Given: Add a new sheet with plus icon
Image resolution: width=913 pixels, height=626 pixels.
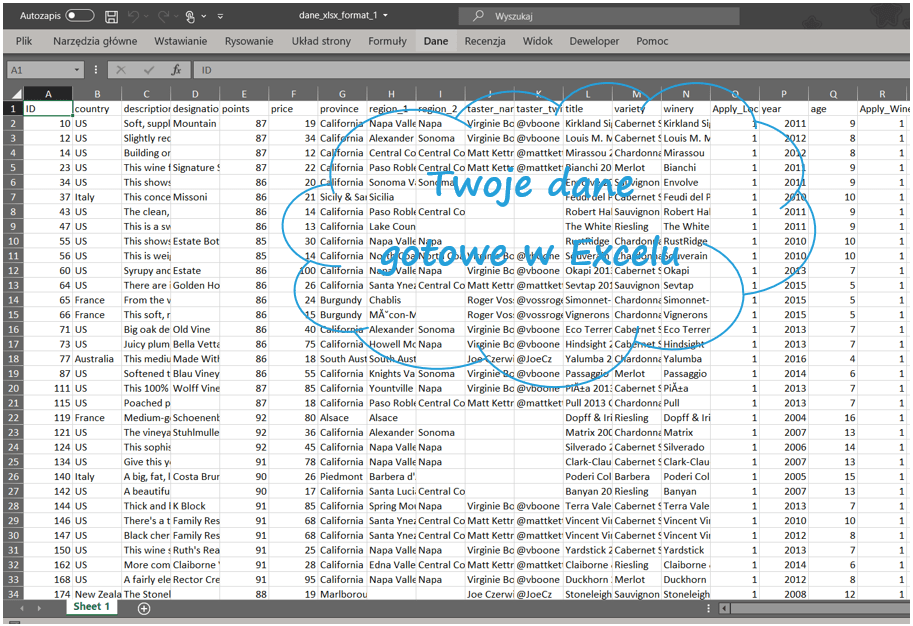Looking at the screenshot, I should (144, 608).
